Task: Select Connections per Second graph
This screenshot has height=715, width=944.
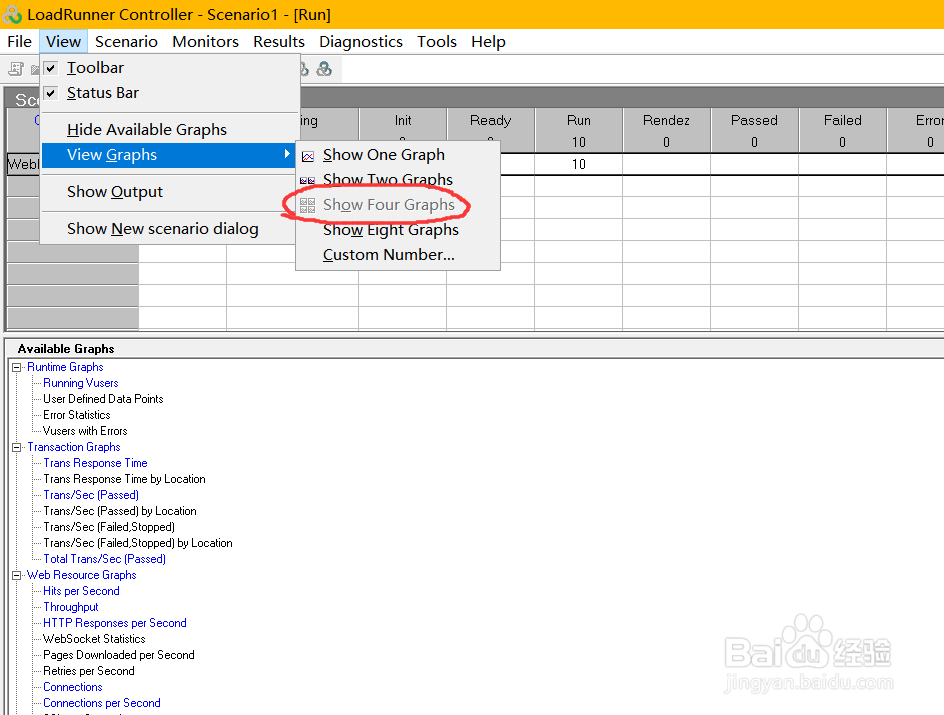Action: click(x=101, y=703)
